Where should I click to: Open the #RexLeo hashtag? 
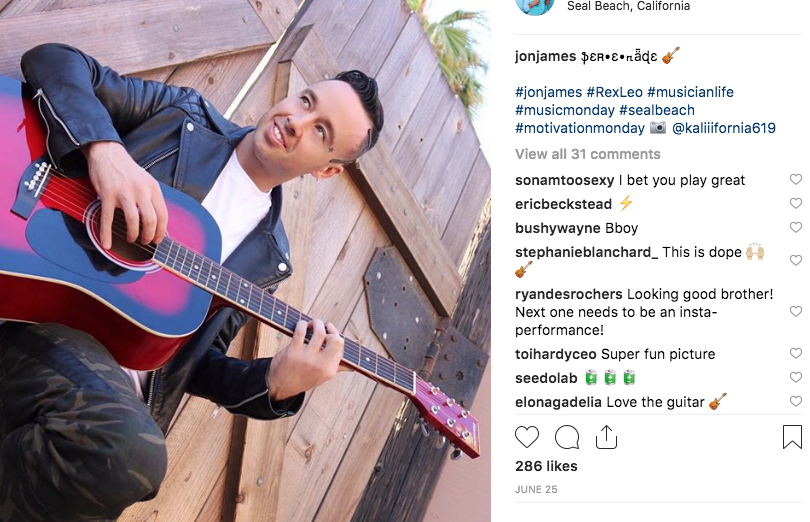614,92
